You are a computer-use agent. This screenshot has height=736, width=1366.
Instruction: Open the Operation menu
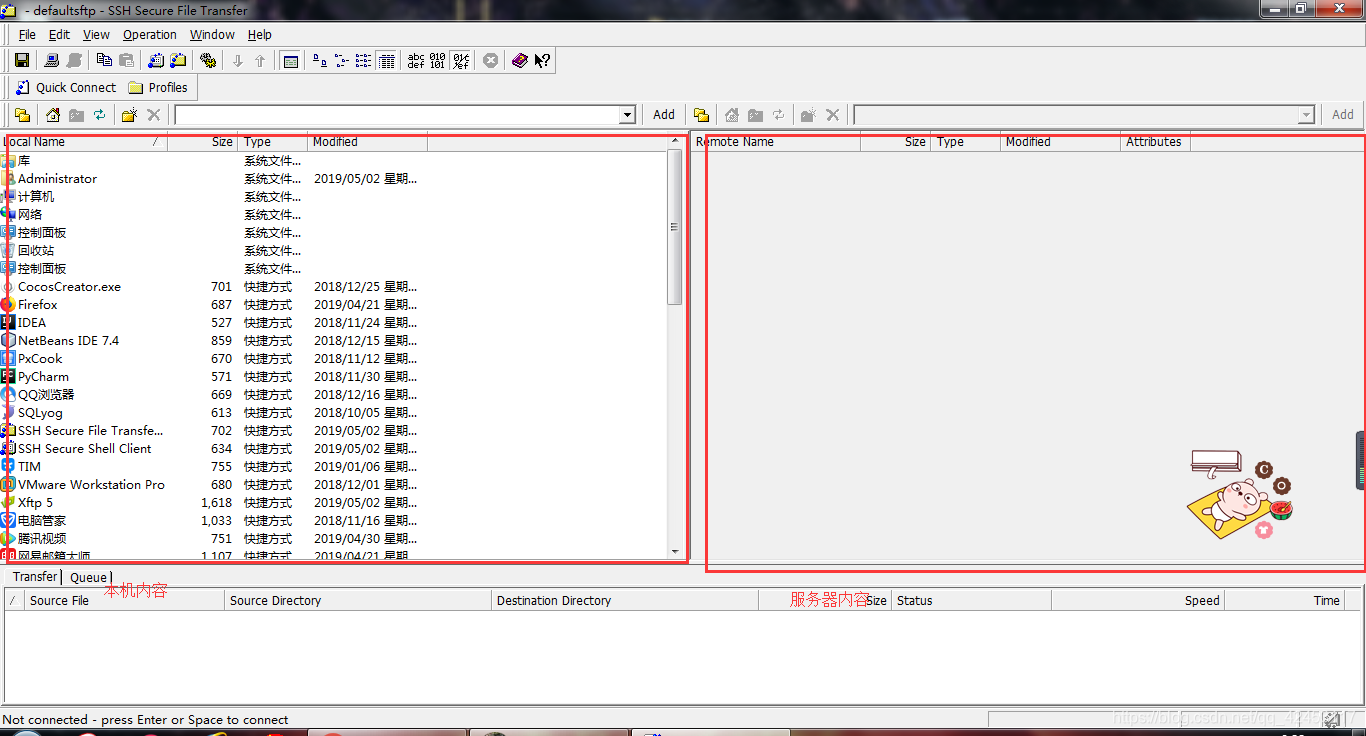150,34
